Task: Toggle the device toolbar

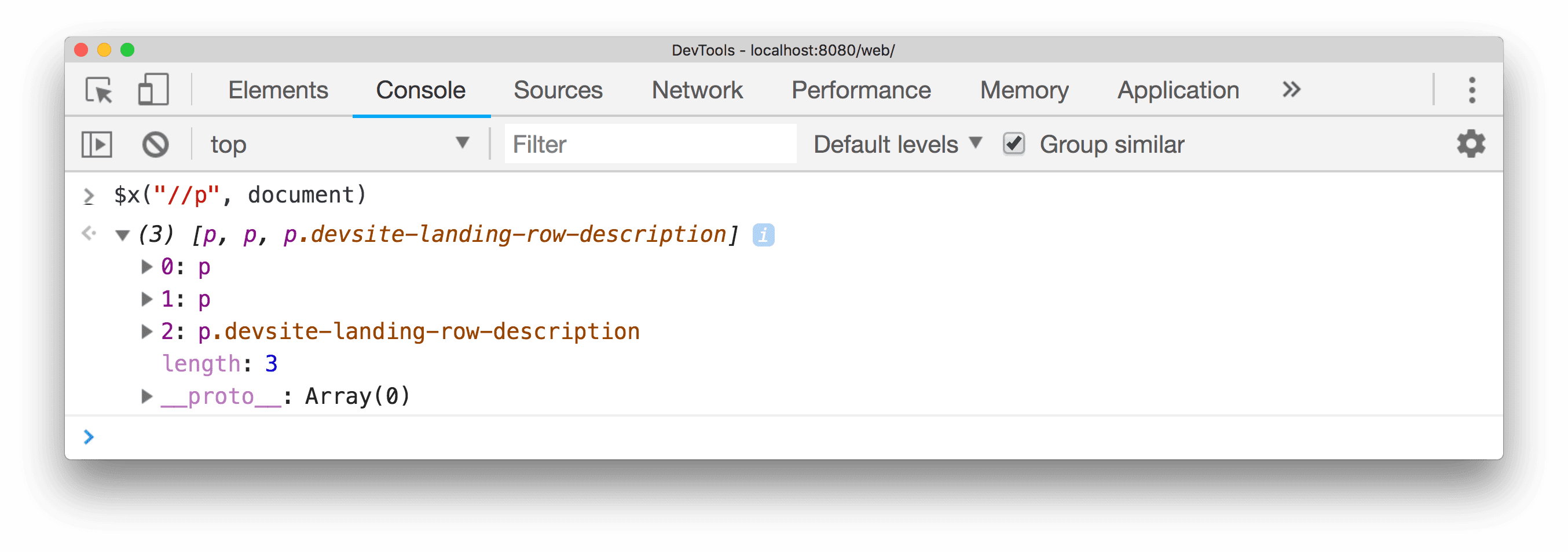Action: 152,90
